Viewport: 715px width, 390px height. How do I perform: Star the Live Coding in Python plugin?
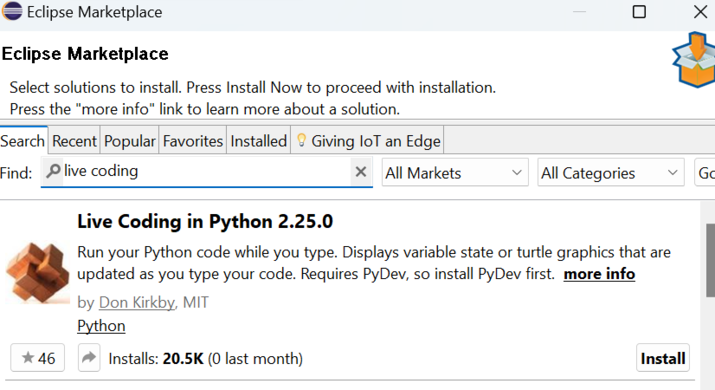(38, 358)
